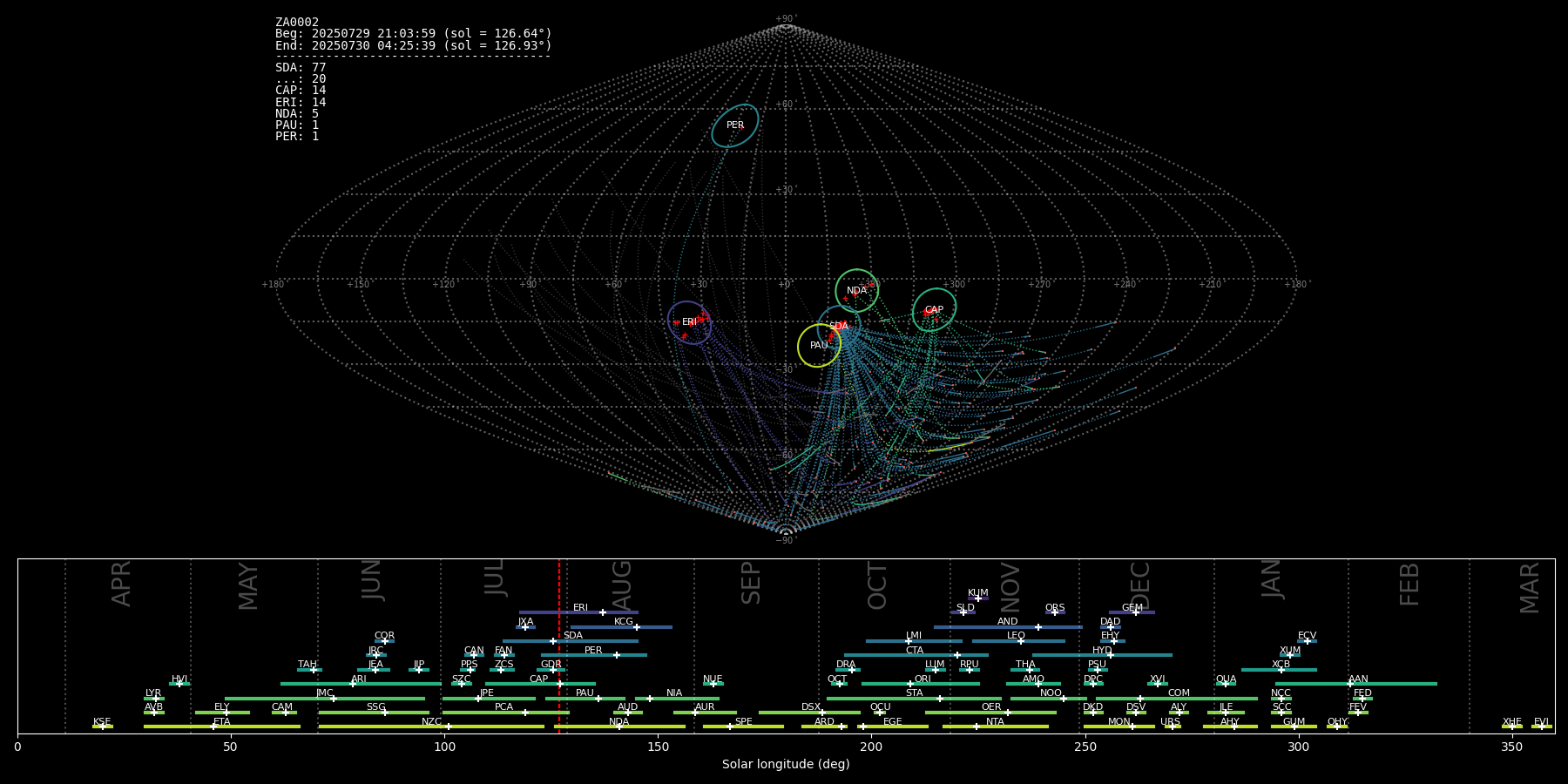Click the PAU: 1 count line

coord(297,125)
